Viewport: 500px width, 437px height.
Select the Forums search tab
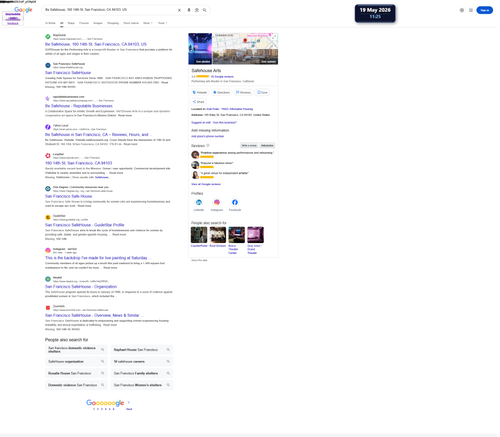coord(84,23)
